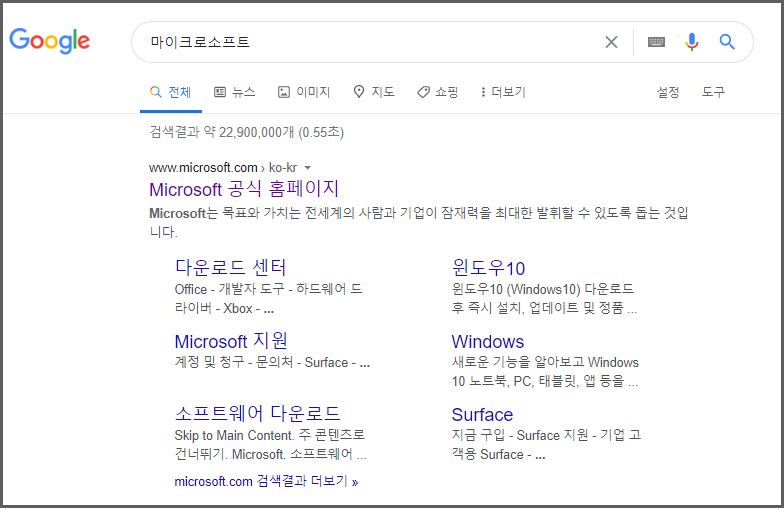This screenshot has height=520, width=784.
Task: Open the Windows sitelink
Action: point(488,342)
